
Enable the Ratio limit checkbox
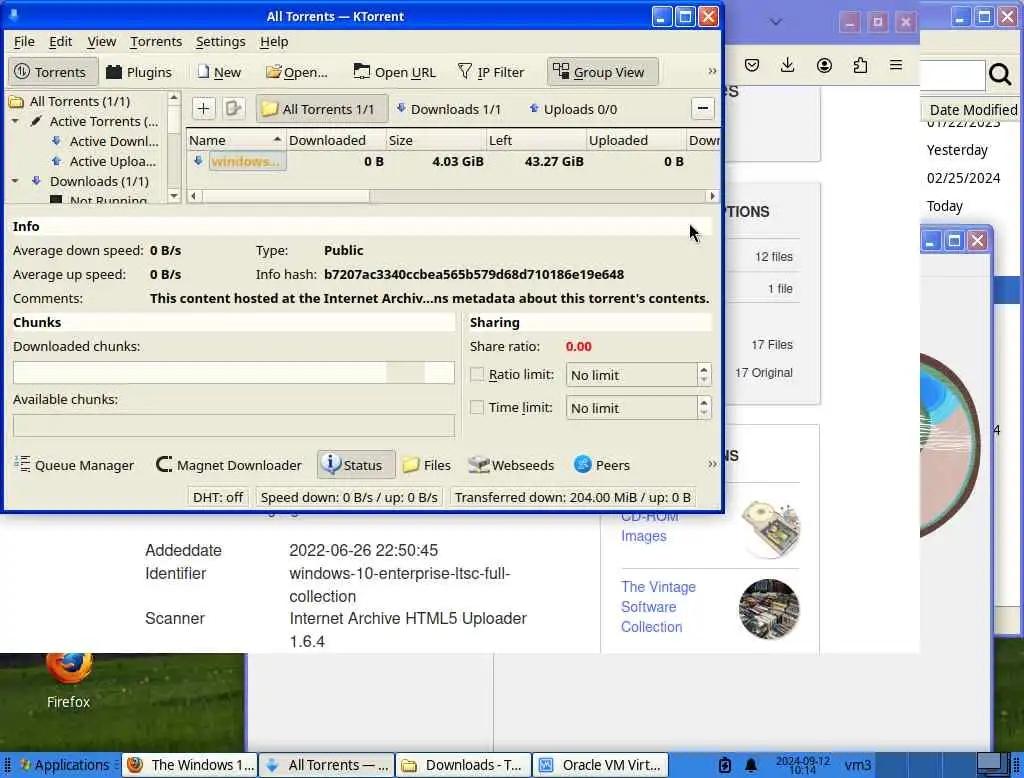[x=477, y=374]
